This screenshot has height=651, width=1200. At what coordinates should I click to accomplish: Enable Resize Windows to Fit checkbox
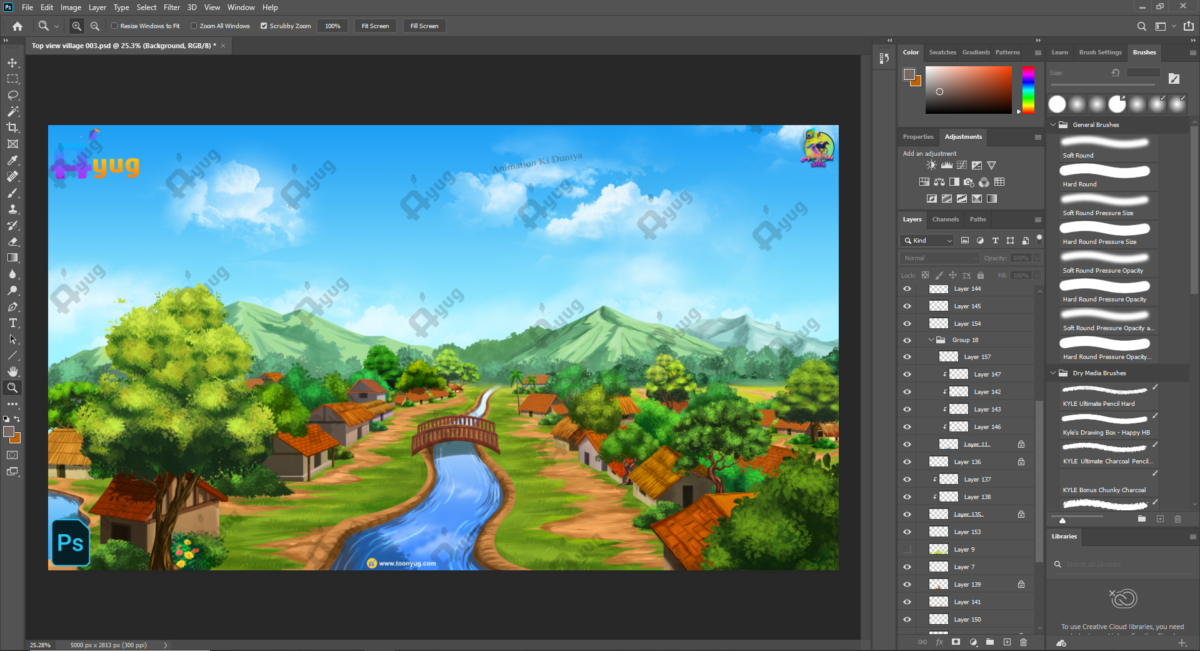[115, 26]
